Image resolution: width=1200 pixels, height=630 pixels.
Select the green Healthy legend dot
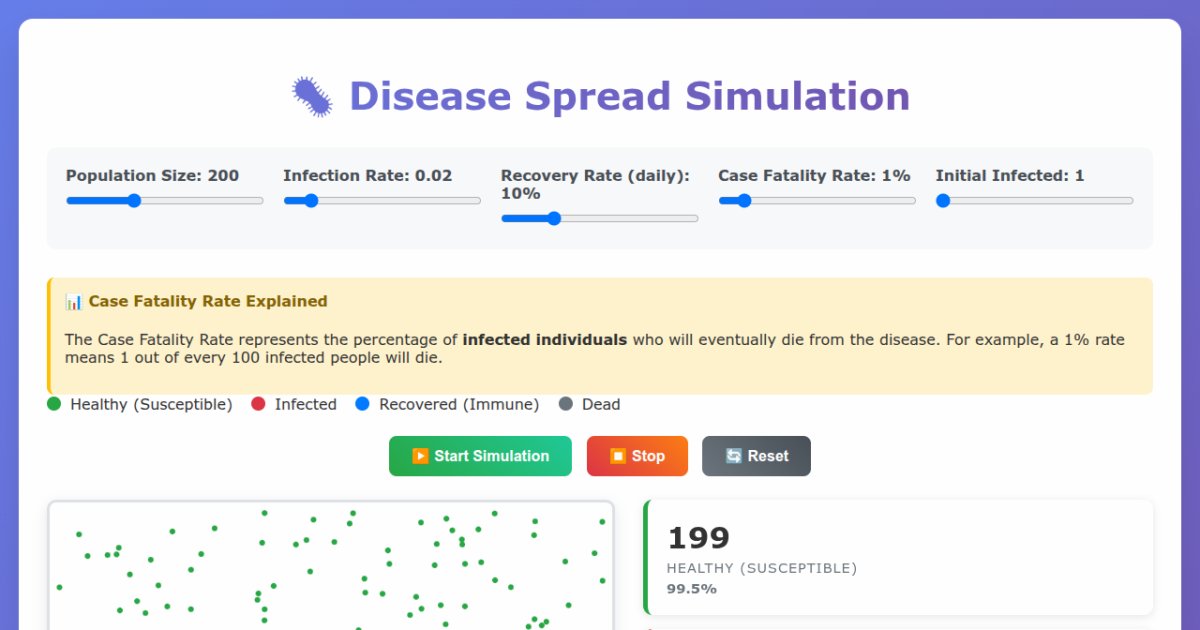53,404
